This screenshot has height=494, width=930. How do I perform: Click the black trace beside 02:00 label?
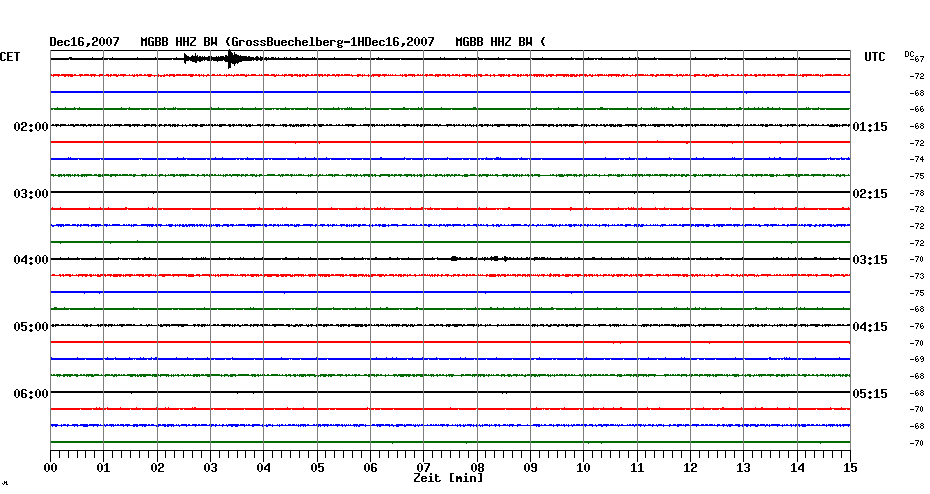(x=450, y=125)
